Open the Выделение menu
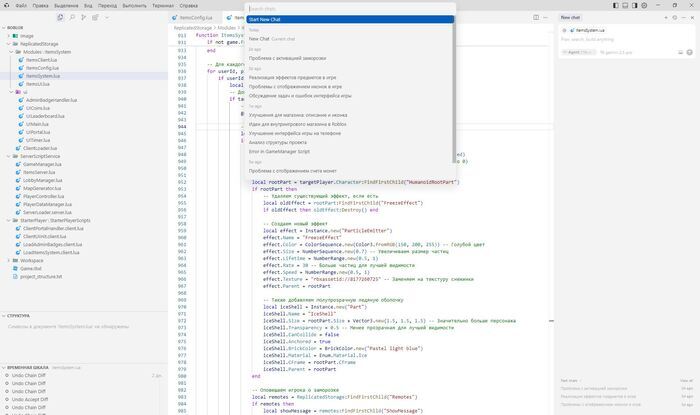700x415 pixels. pyautogui.click(x=66, y=6)
